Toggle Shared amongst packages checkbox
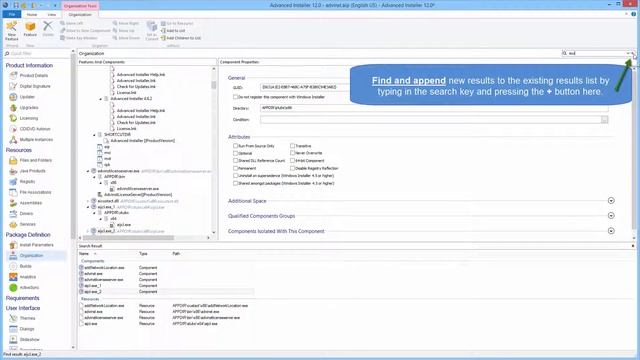The image size is (640, 360). (x=236, y=183)
